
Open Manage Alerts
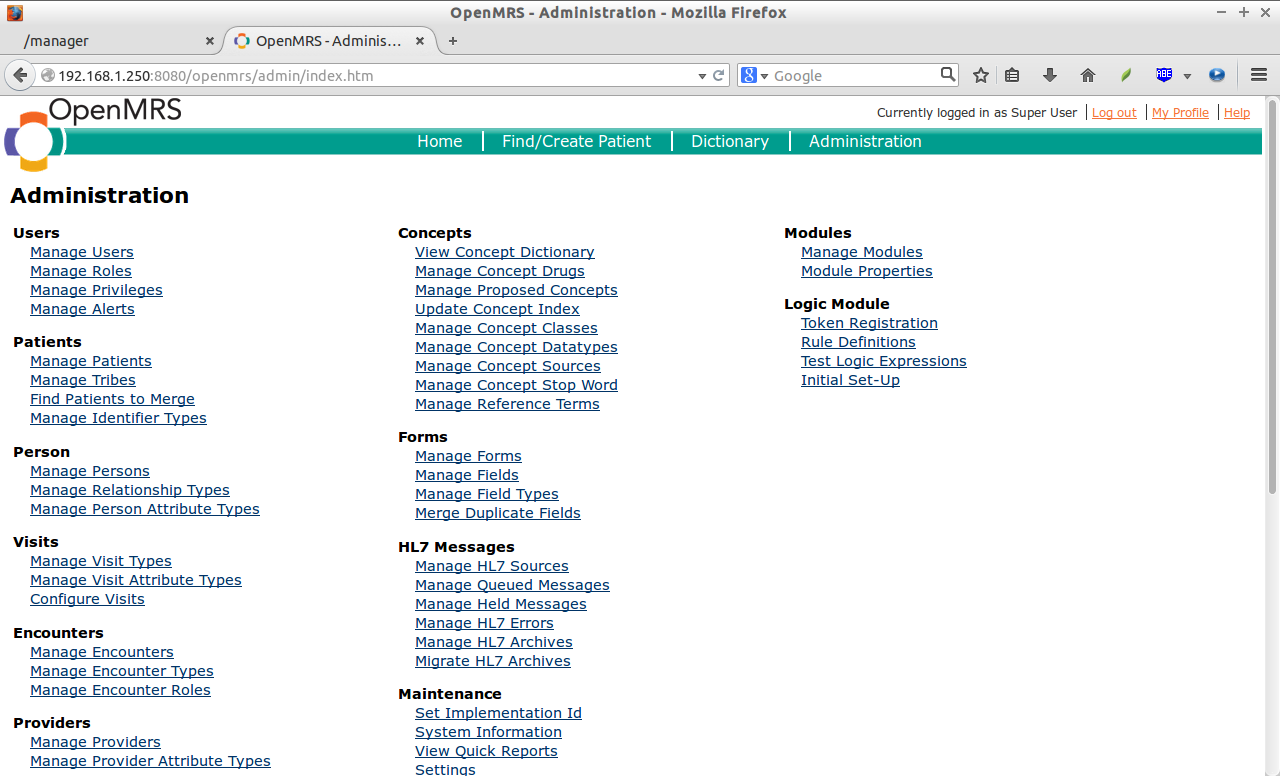coord(82,309)
